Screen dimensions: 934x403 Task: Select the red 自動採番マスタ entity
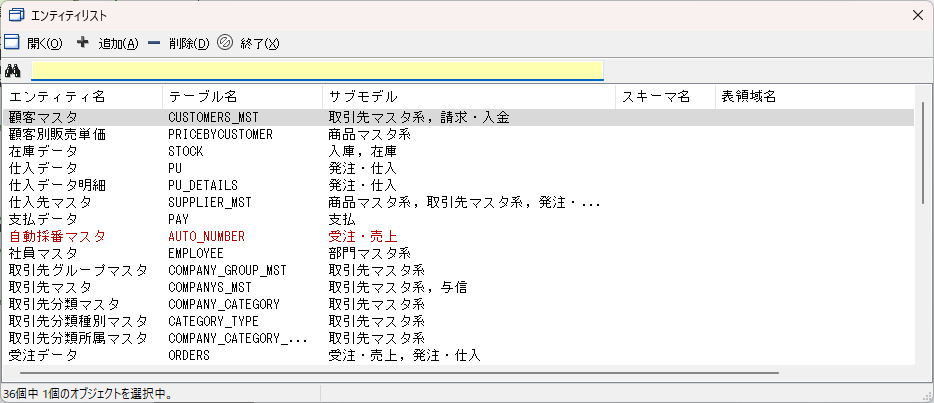point(57,236)
